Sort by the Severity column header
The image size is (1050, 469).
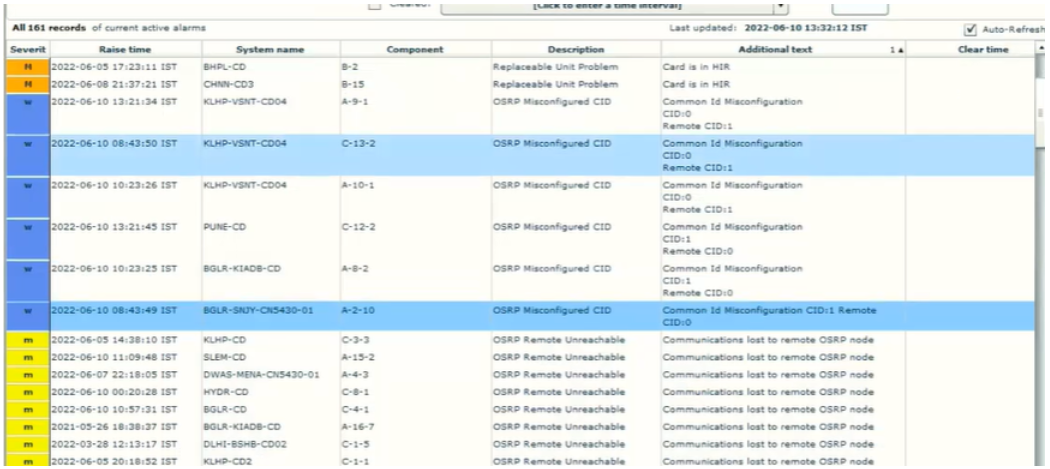(27, 50)
